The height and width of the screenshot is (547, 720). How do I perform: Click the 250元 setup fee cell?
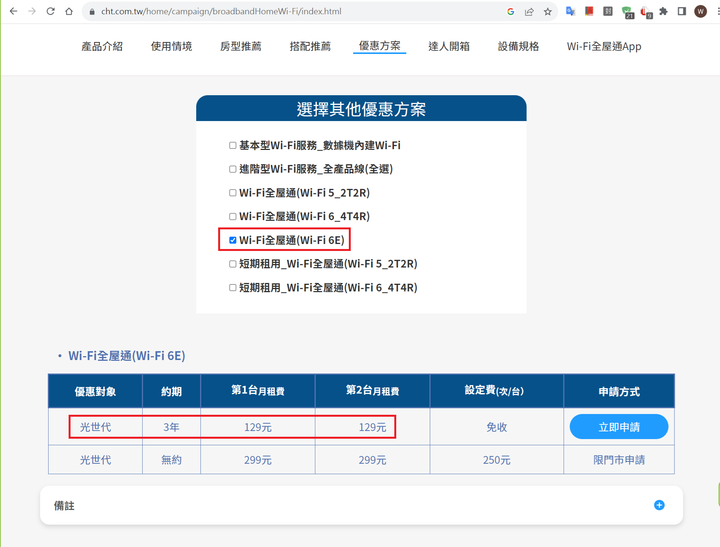point(496,460)
